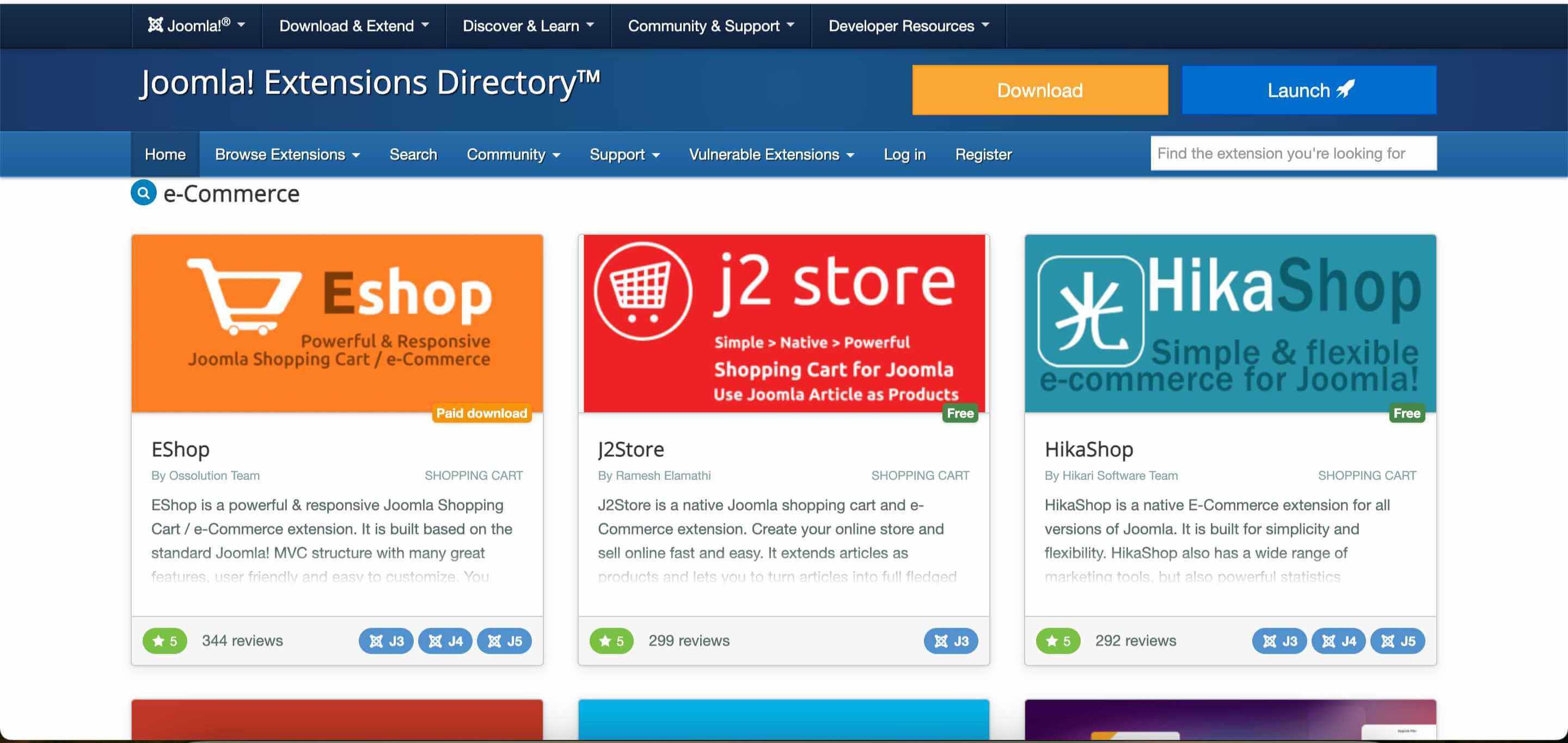The height and width of the screenshot is (743, 1568).
Task: Click SHOPPING CART category on EShop card
Action: pos(474,476)
